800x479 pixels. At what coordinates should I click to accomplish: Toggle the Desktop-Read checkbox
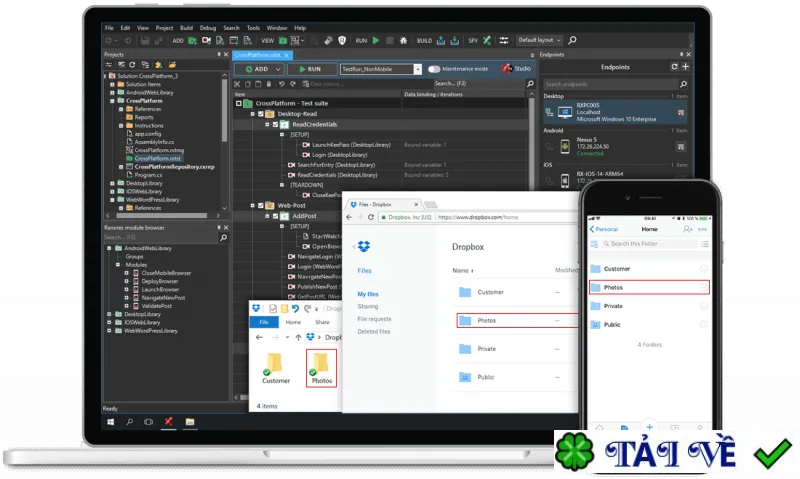pyautogui.click(x=261, y=114)
